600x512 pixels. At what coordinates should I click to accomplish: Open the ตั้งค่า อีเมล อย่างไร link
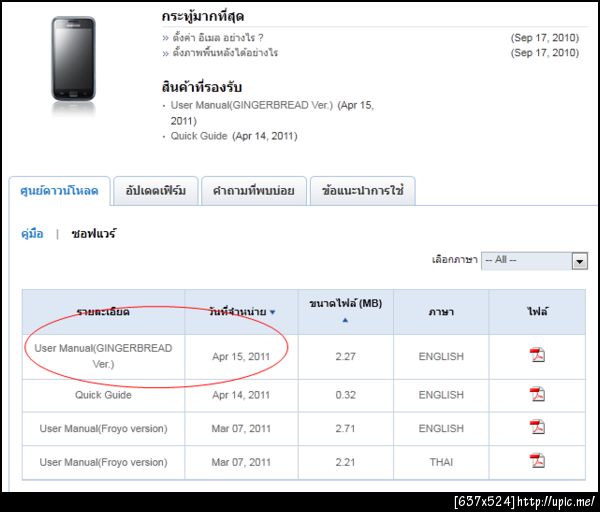pyautogui.click(x=218, y=38)
